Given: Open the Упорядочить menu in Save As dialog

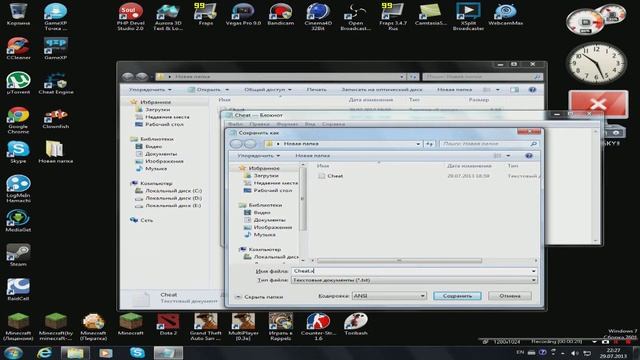Looking at the screenshot, I should click(x=259, y=156).
